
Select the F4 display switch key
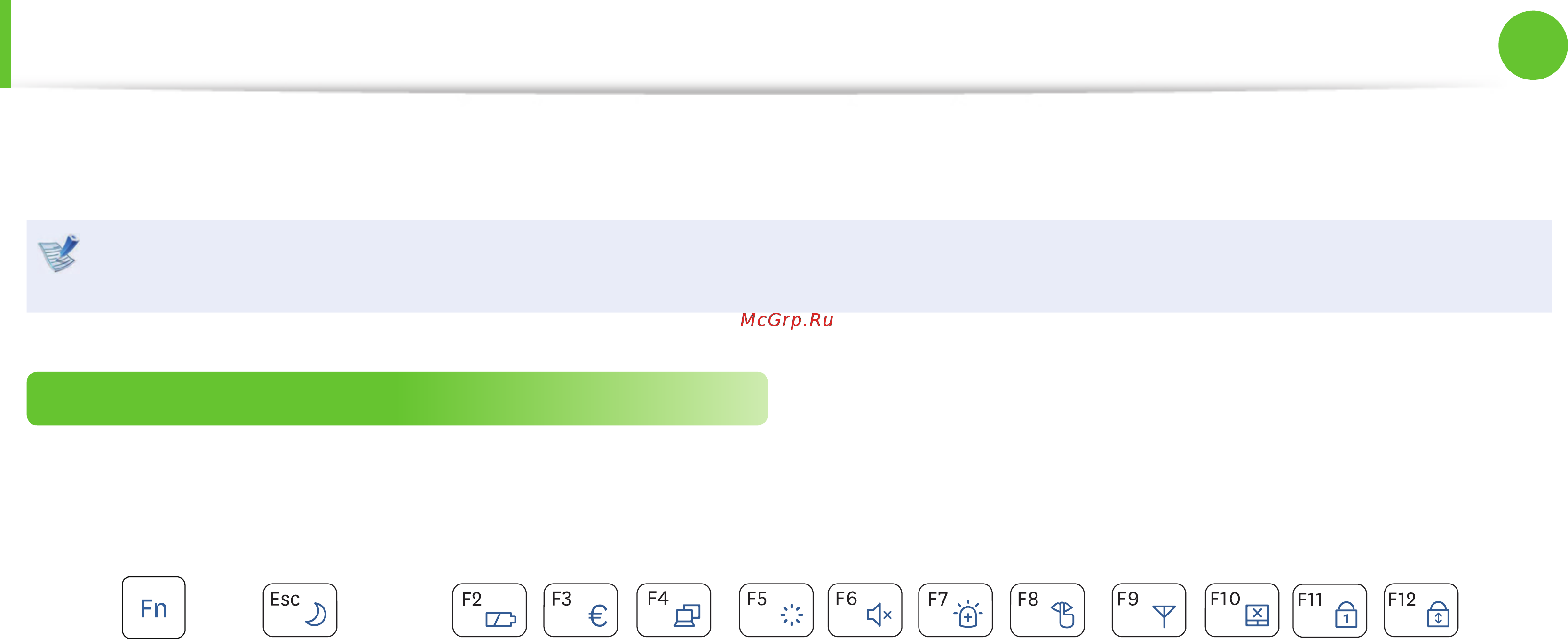[674, 610]
